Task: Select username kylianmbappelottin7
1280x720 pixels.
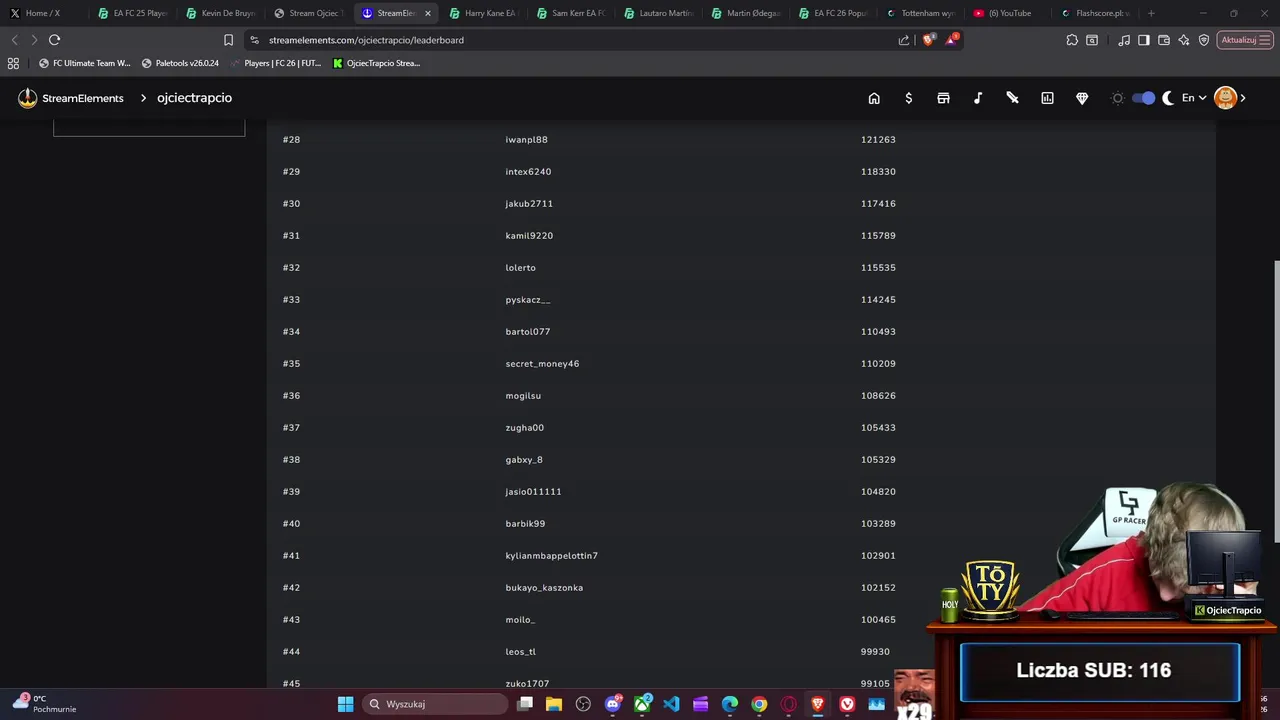Action: [x=551, y=556]
